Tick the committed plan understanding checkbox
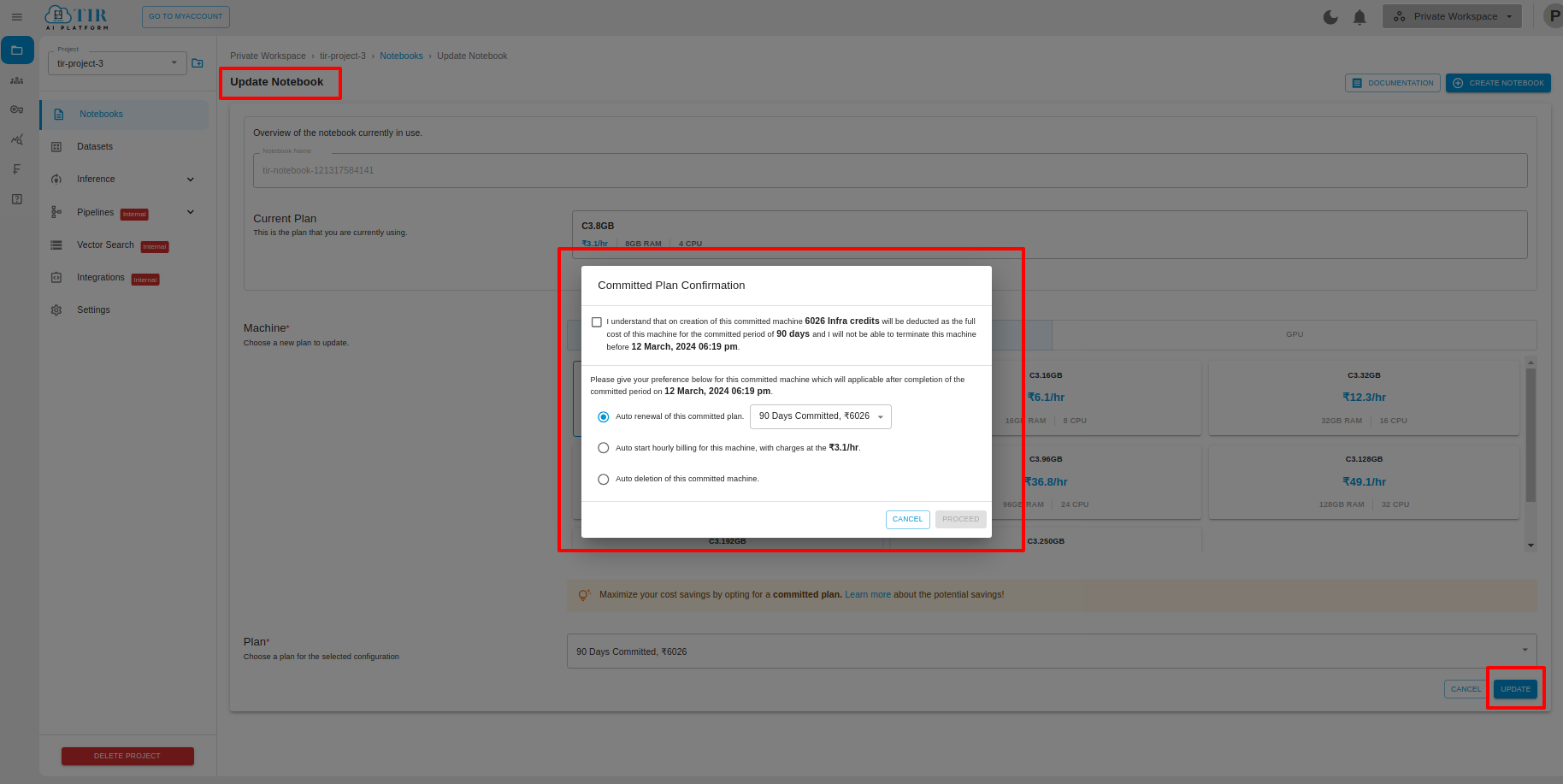This screenshot has width=1563, height=784. (597, 322)
